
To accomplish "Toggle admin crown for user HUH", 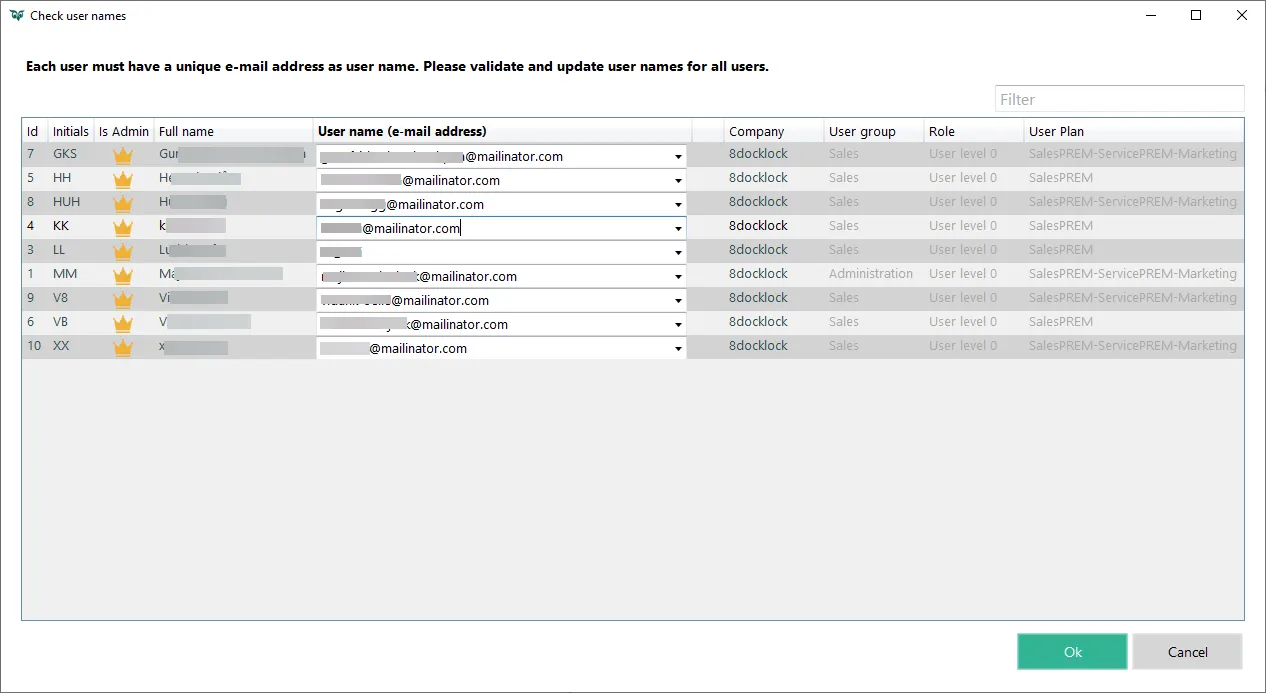I will tap(123, 203).
